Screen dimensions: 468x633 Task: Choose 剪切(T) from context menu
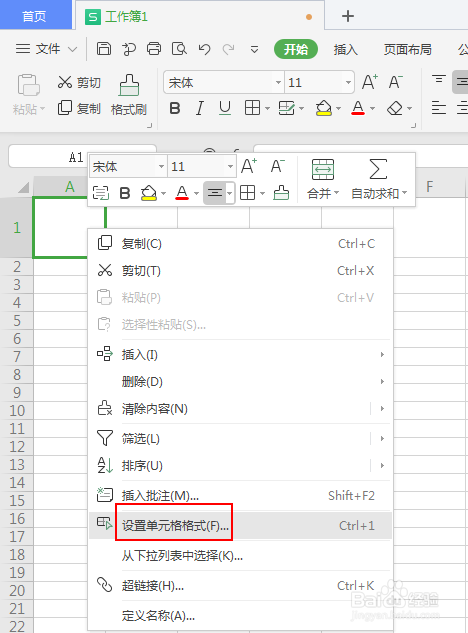point(240,270)
